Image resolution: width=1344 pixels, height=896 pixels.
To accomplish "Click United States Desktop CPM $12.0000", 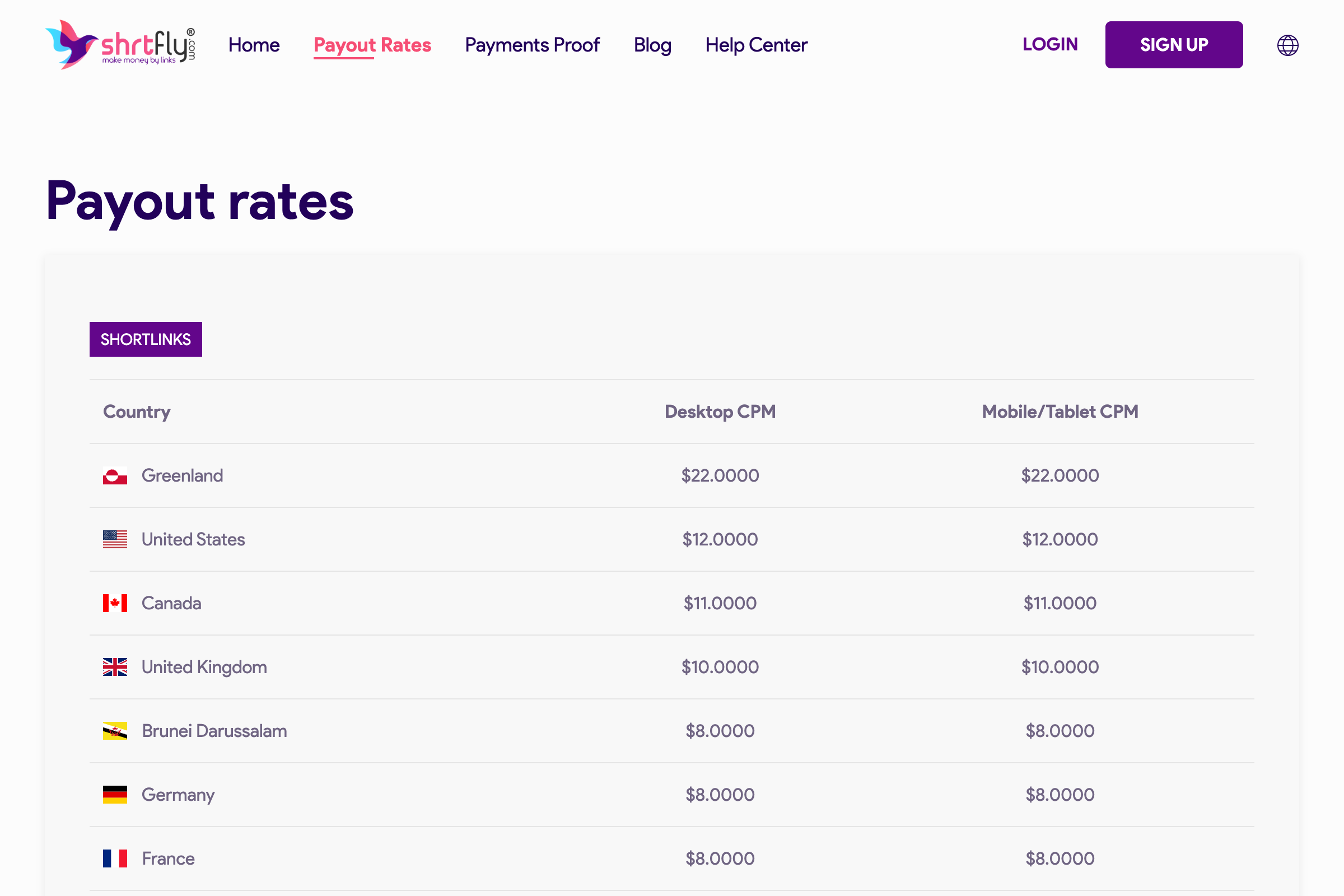I will pos(720,539).
